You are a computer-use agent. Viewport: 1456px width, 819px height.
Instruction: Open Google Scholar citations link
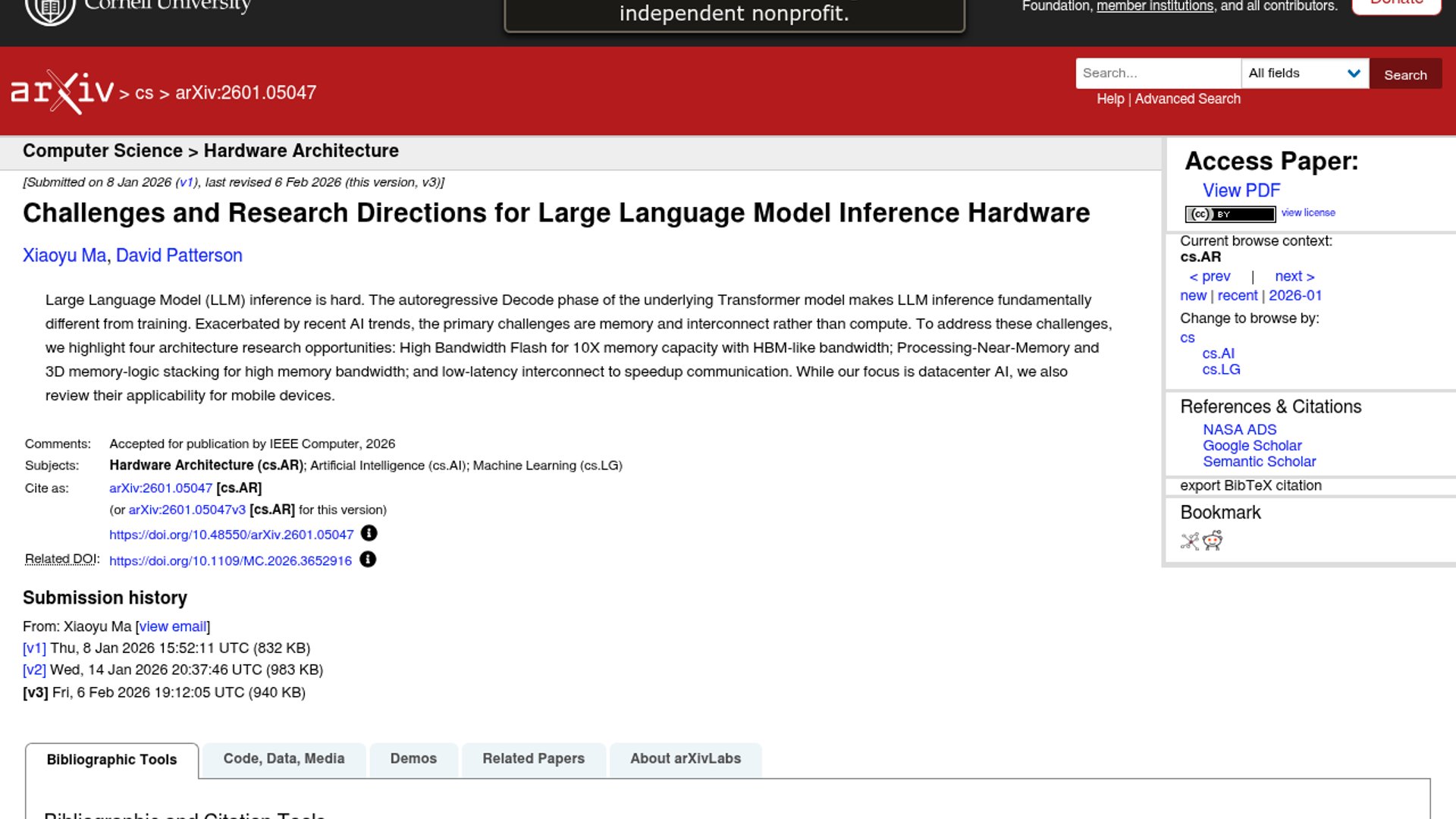pos(1251,446)
